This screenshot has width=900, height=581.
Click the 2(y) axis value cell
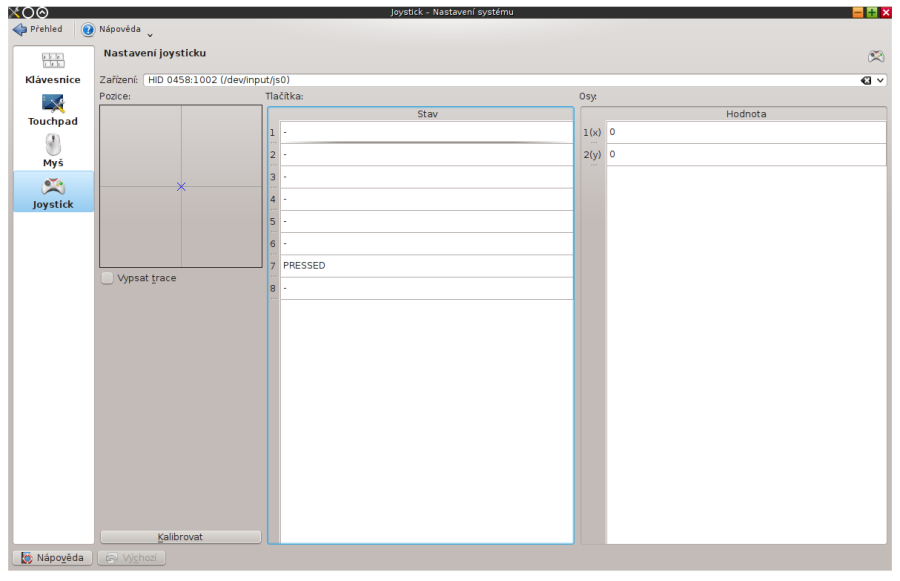pyautogui.click(x=746, y=154)
